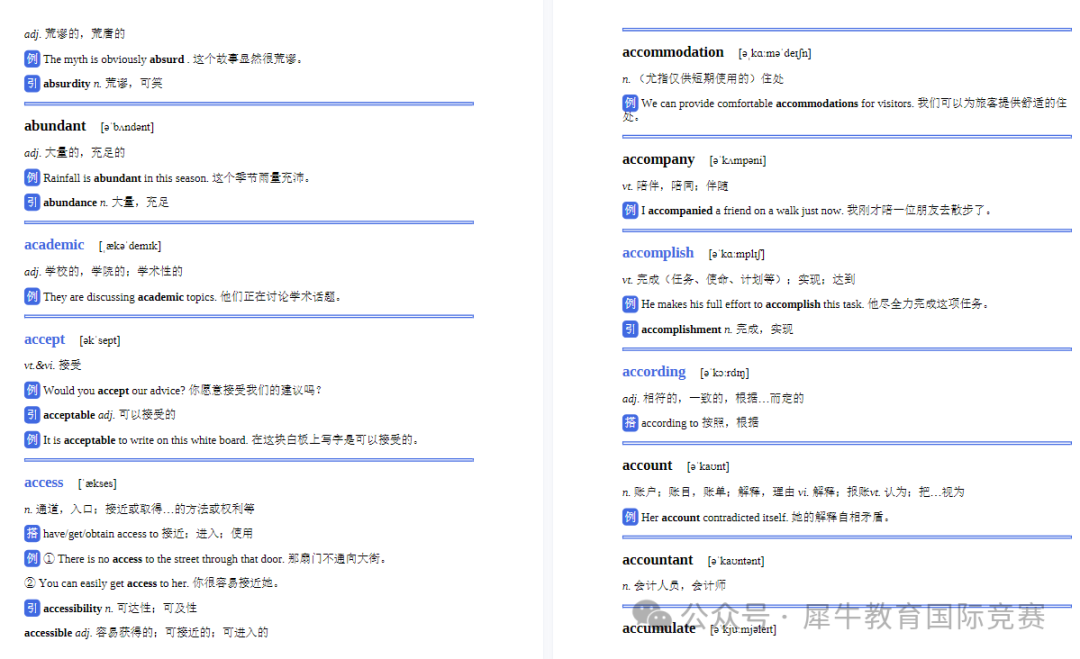Click the phonetic "[ˈækses]" next to access

pos(97,483)
